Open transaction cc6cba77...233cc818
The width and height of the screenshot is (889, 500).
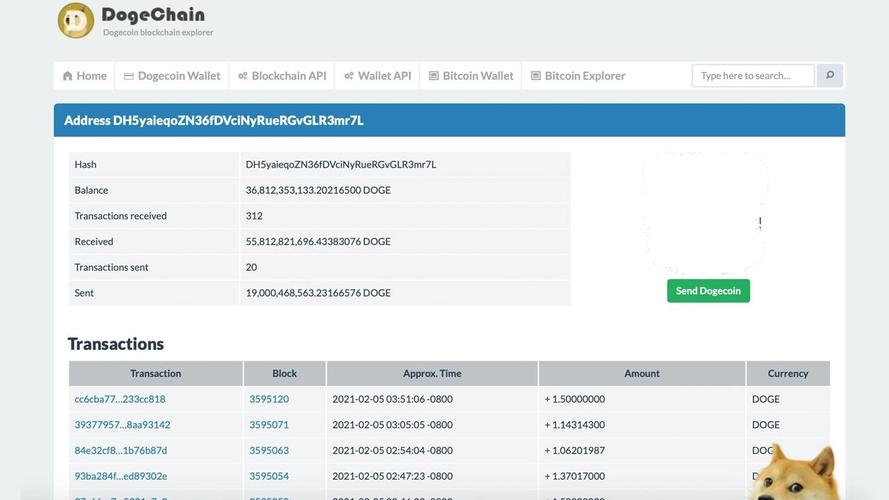(x=120, y=399)
